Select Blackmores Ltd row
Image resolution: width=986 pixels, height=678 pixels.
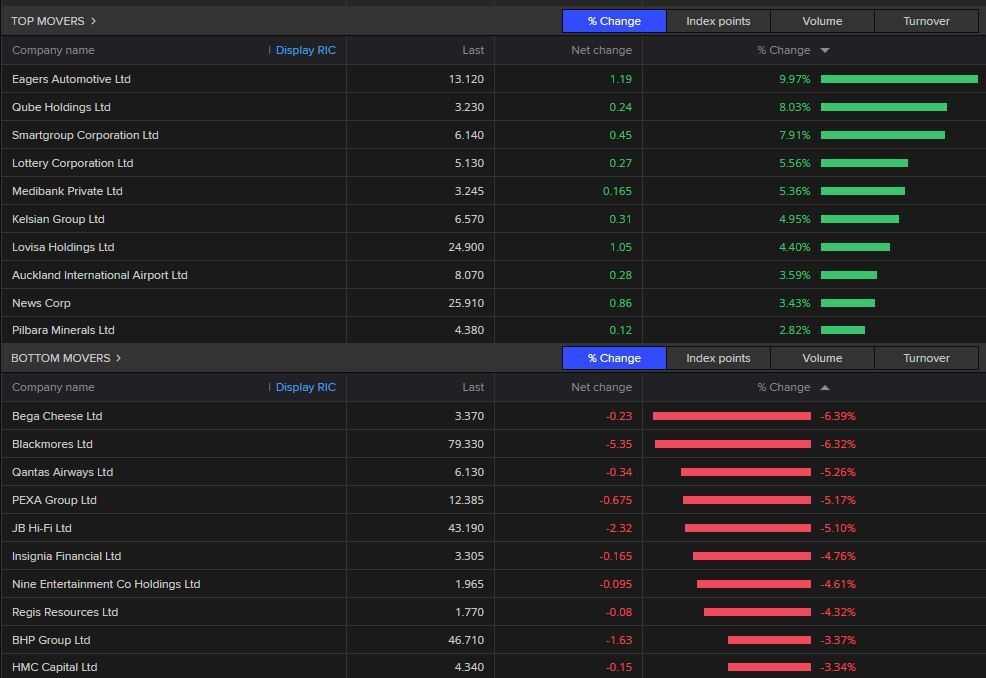(493, 444)
